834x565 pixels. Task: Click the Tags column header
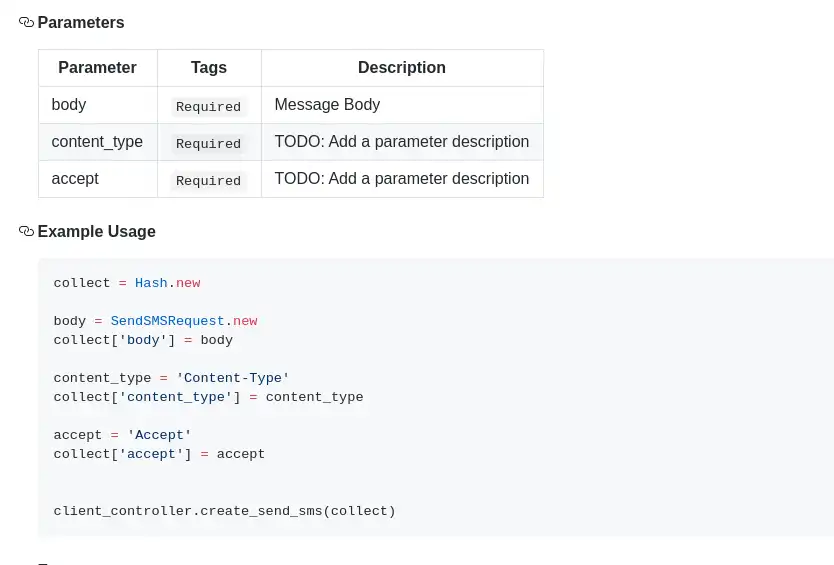coord(209,68)
